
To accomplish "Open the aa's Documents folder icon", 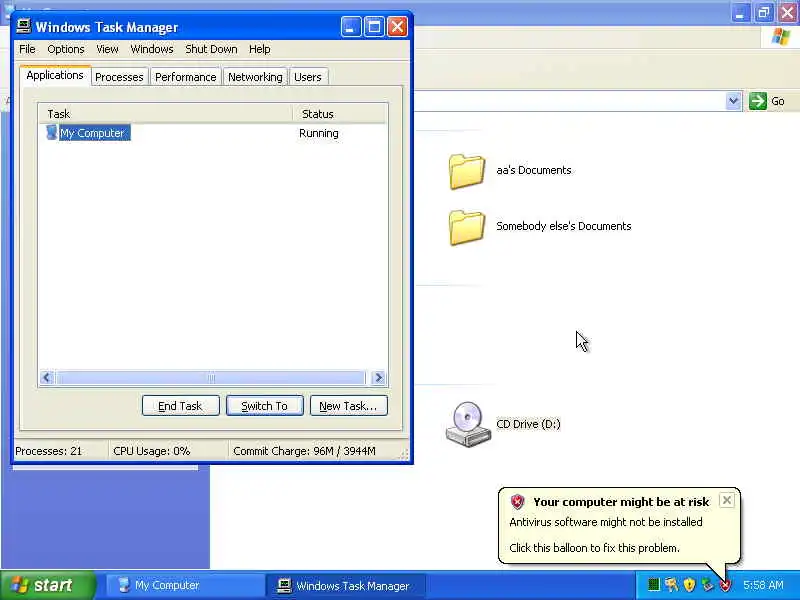I will pyautogui.click(x=466, y=171).
